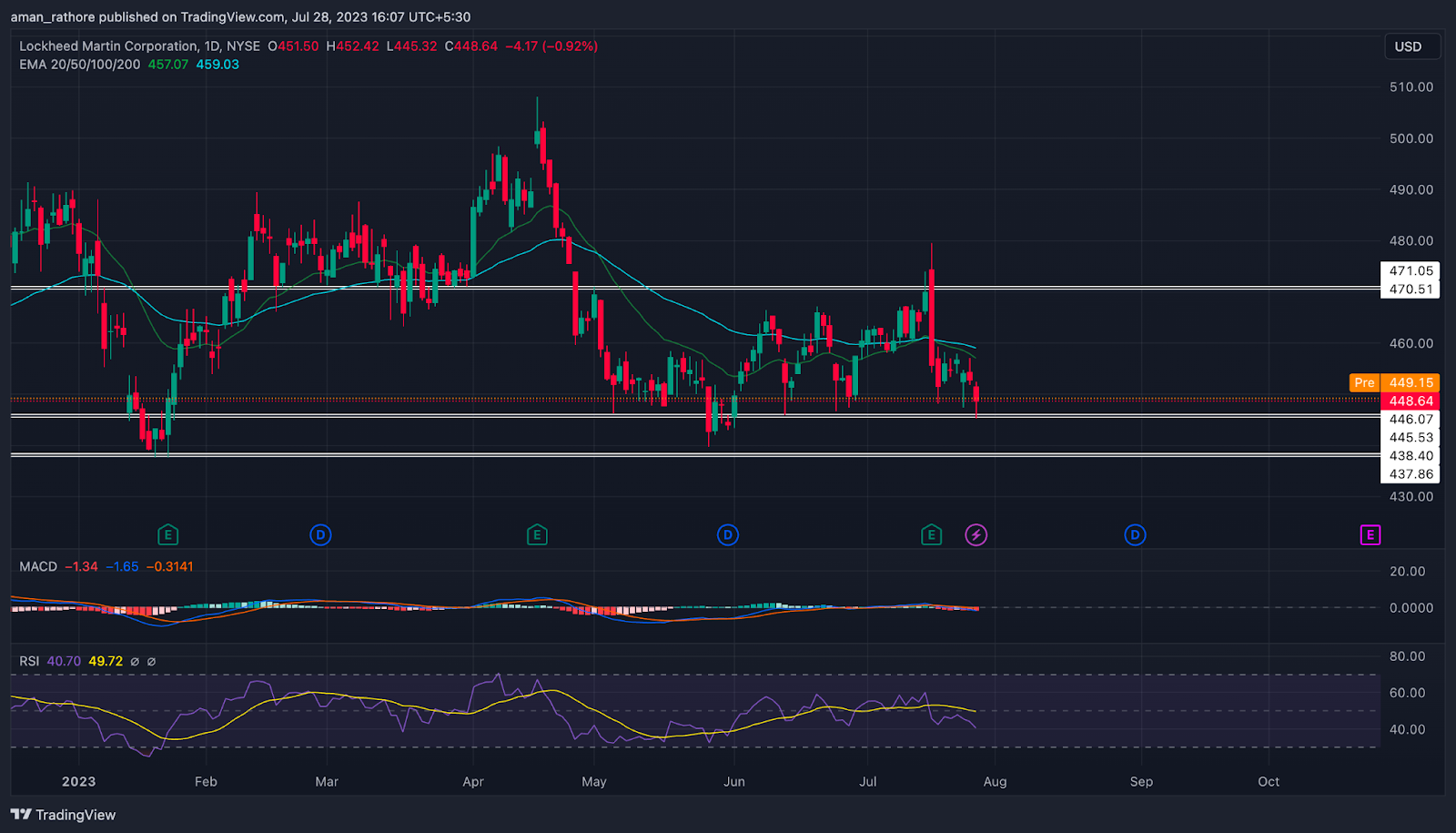The image size is (1456, 833).
Task: Select the 446.07 horizontal line price label
Action: pos(1410,419)
